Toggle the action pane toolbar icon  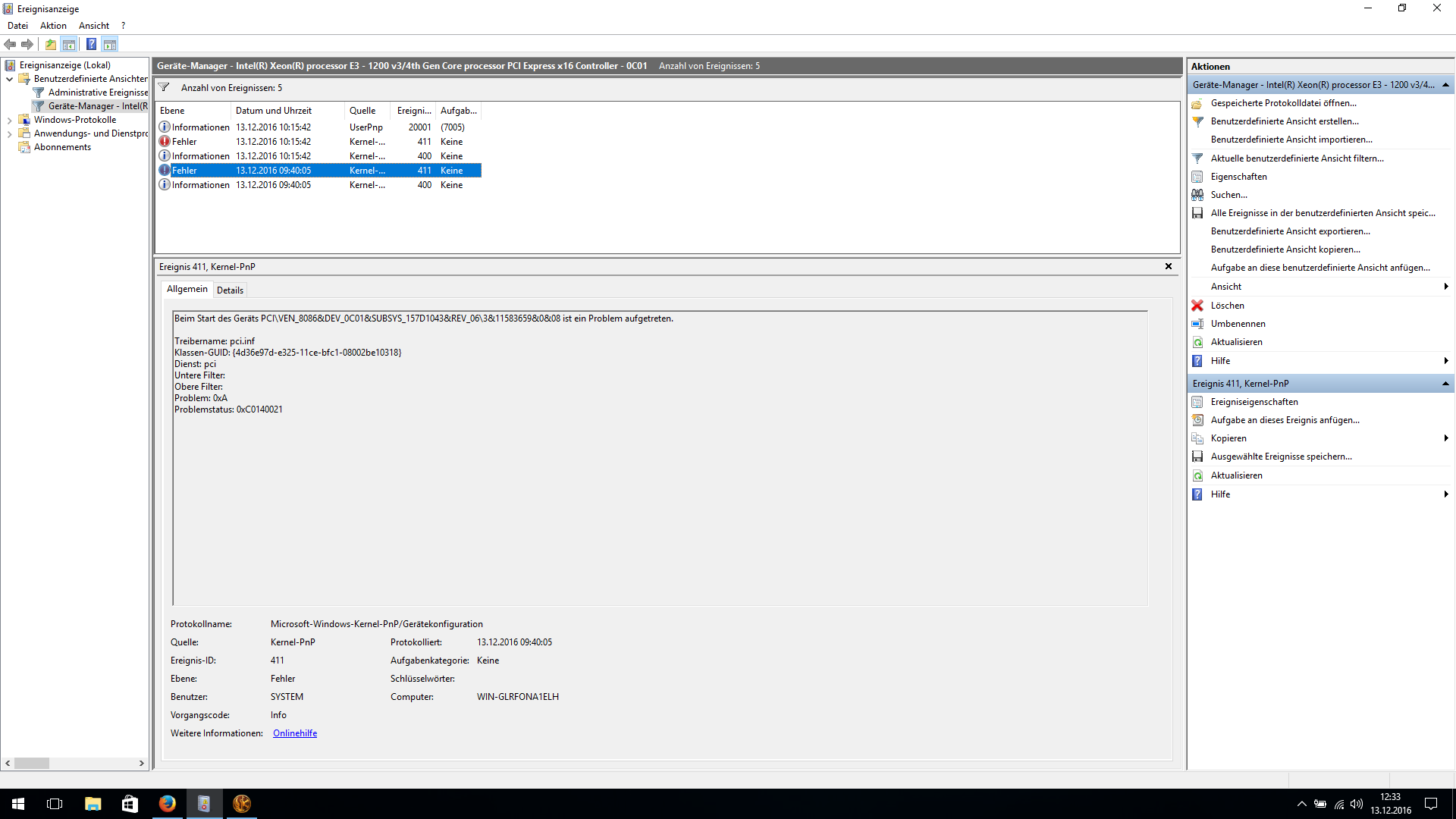point(110,45)
